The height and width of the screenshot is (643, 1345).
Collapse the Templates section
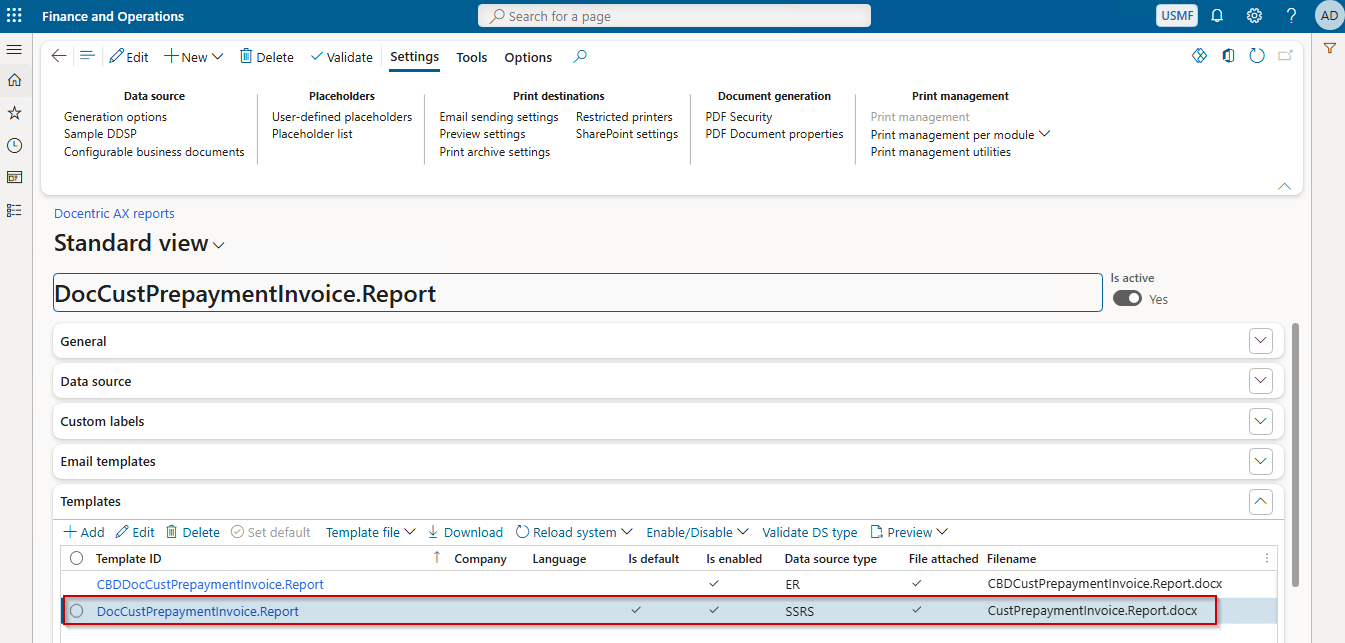[x=1261, y=501]
